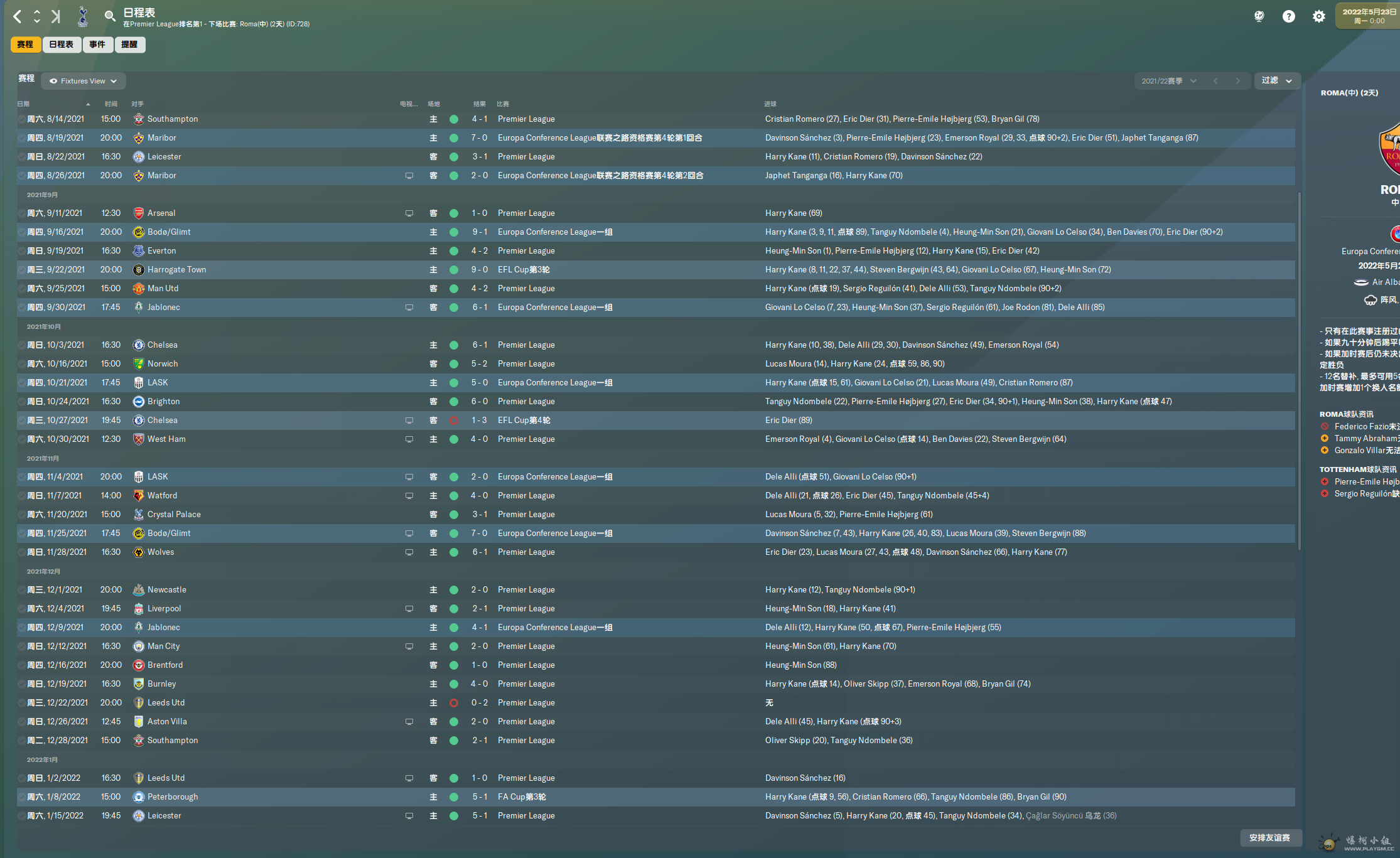Click the skip-forward arrow icon
Image resolution: width=1400 pixels, height=858 pixels.
click(56, 16)
